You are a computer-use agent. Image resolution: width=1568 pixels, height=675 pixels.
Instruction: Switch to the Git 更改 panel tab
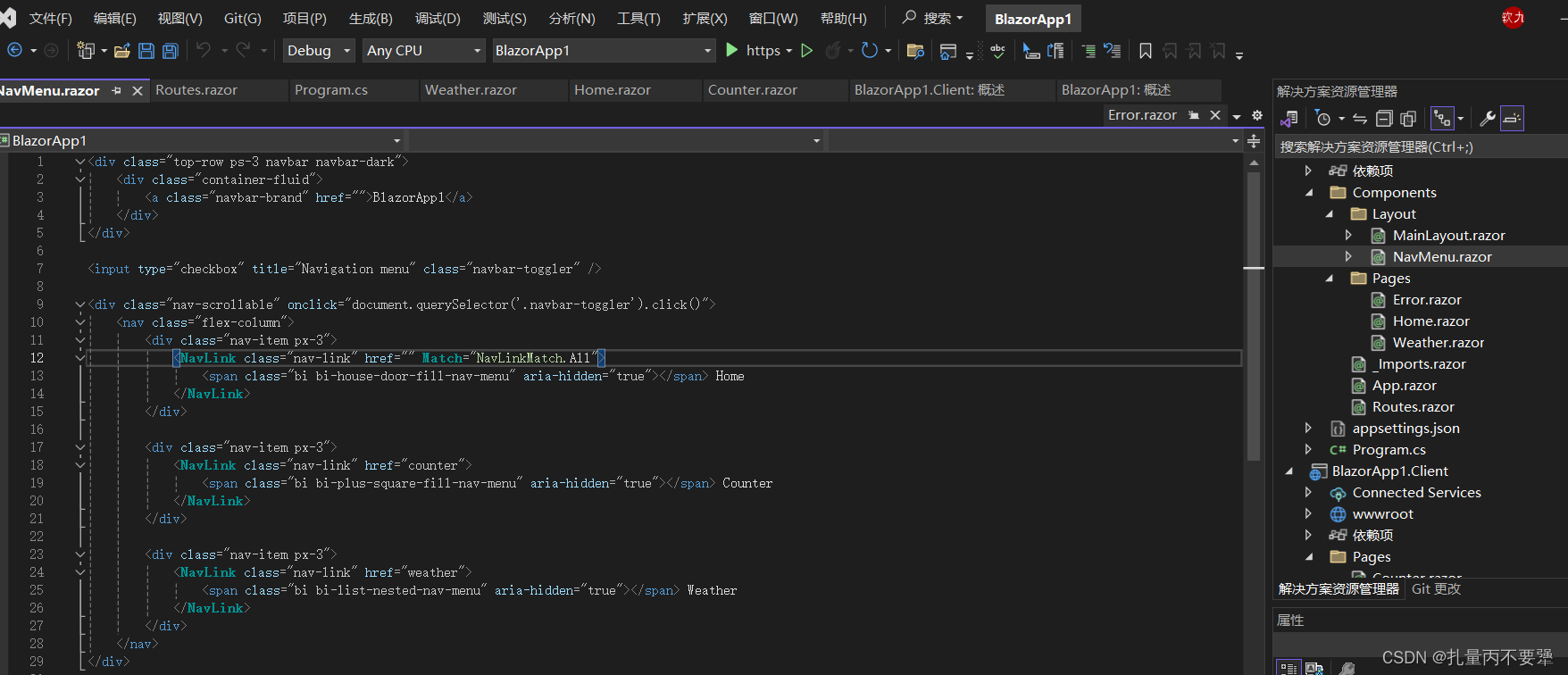point(1437,589)
